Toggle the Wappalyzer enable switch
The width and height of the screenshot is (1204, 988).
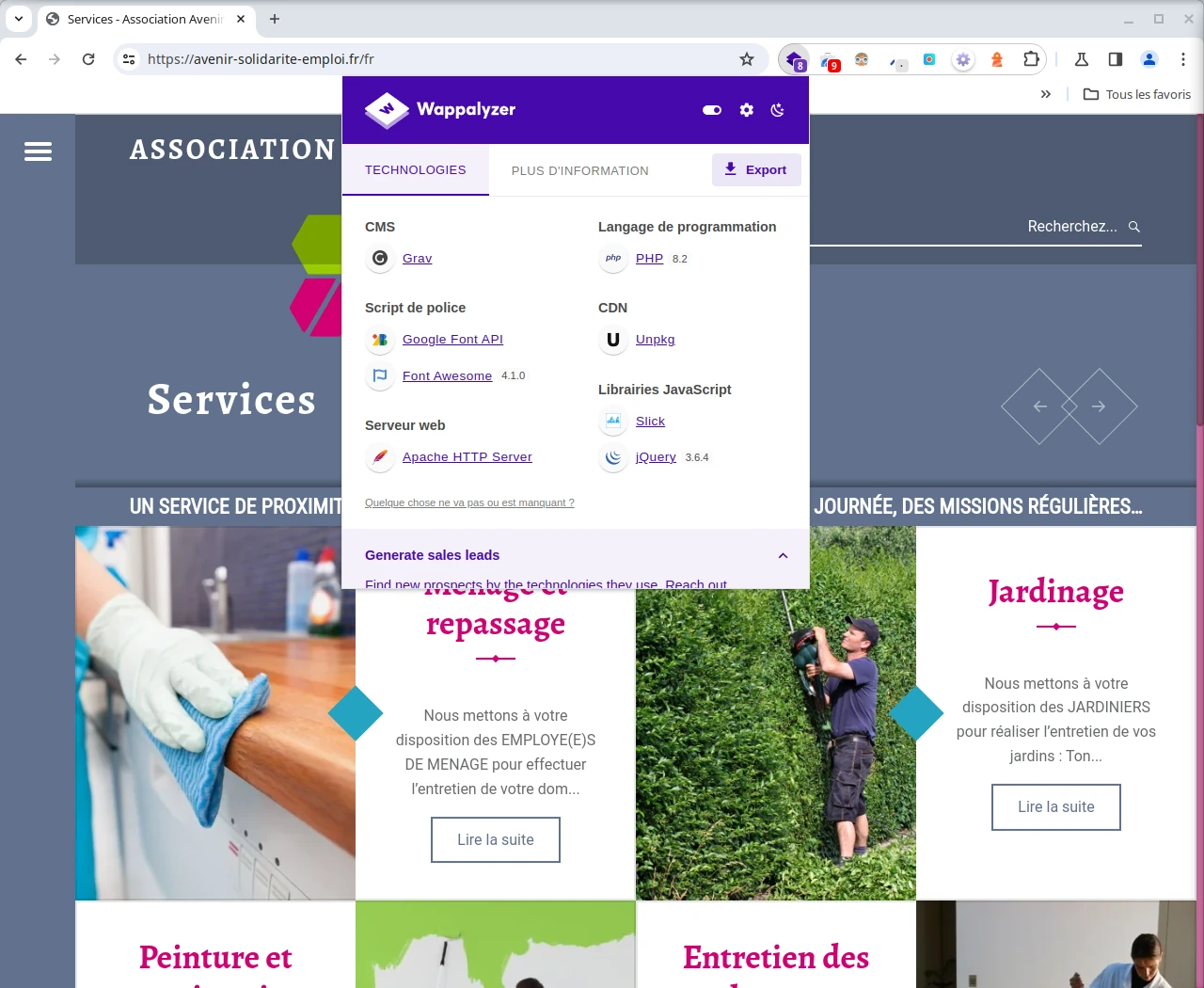(x=712, y=110)
